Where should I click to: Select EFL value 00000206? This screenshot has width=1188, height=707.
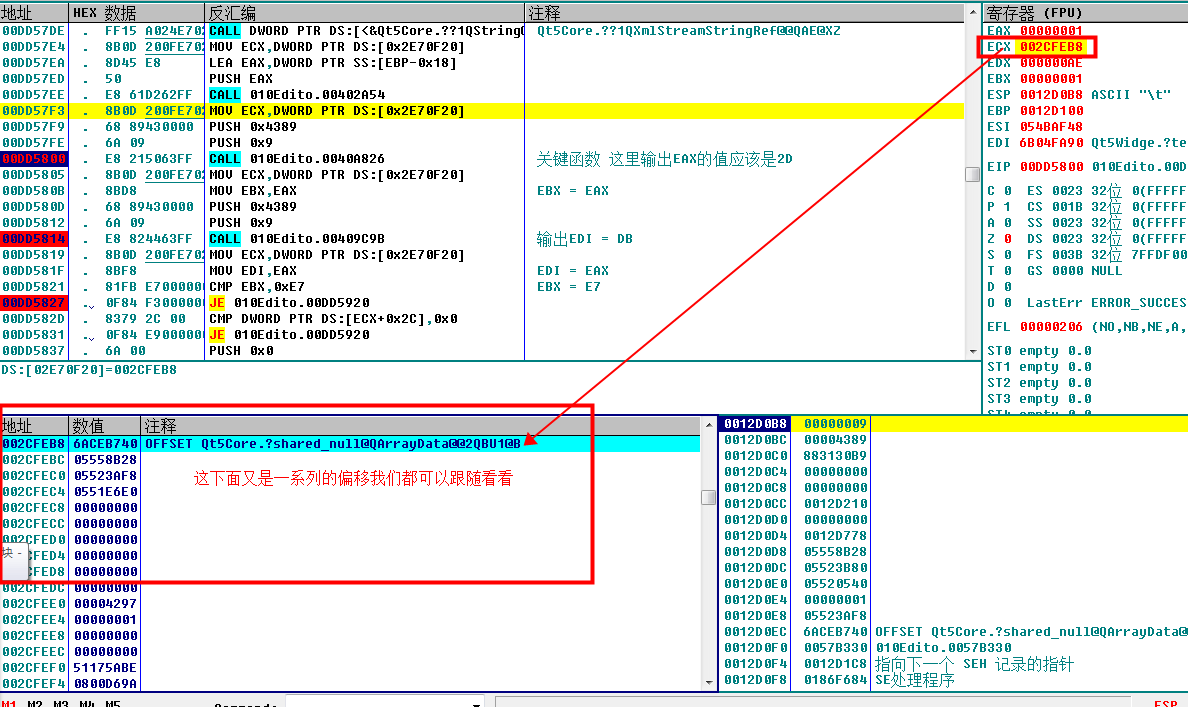click(x=1051, y=327)
